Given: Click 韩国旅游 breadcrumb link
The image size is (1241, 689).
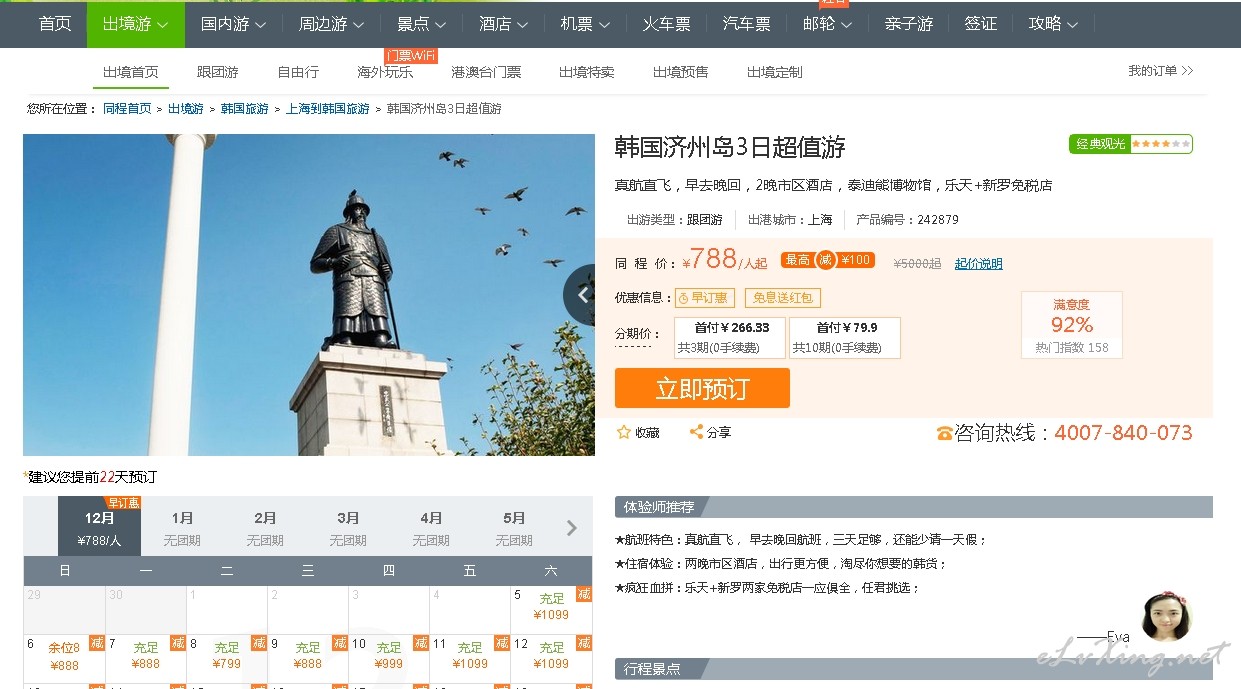Looking at the screenshot, I should pos(245,109).
